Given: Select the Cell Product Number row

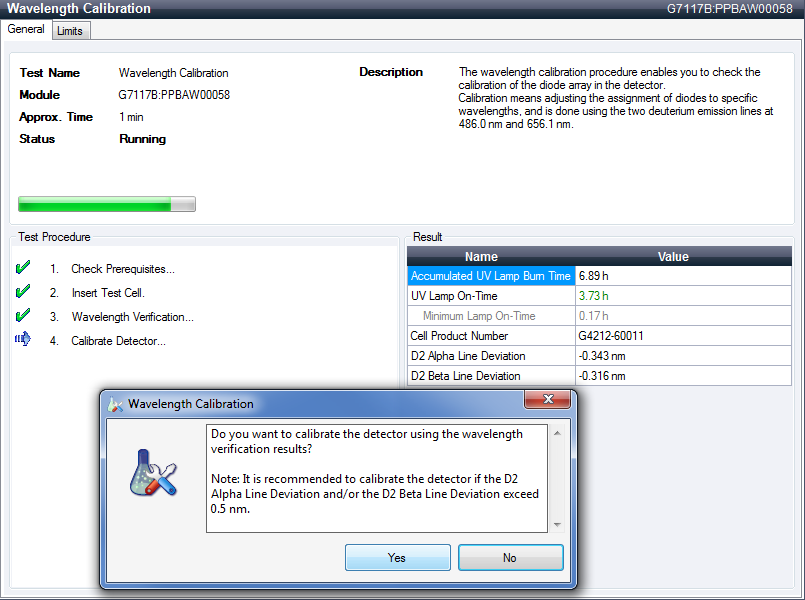Looking at the screenshot, I should [x=599, y=336].
